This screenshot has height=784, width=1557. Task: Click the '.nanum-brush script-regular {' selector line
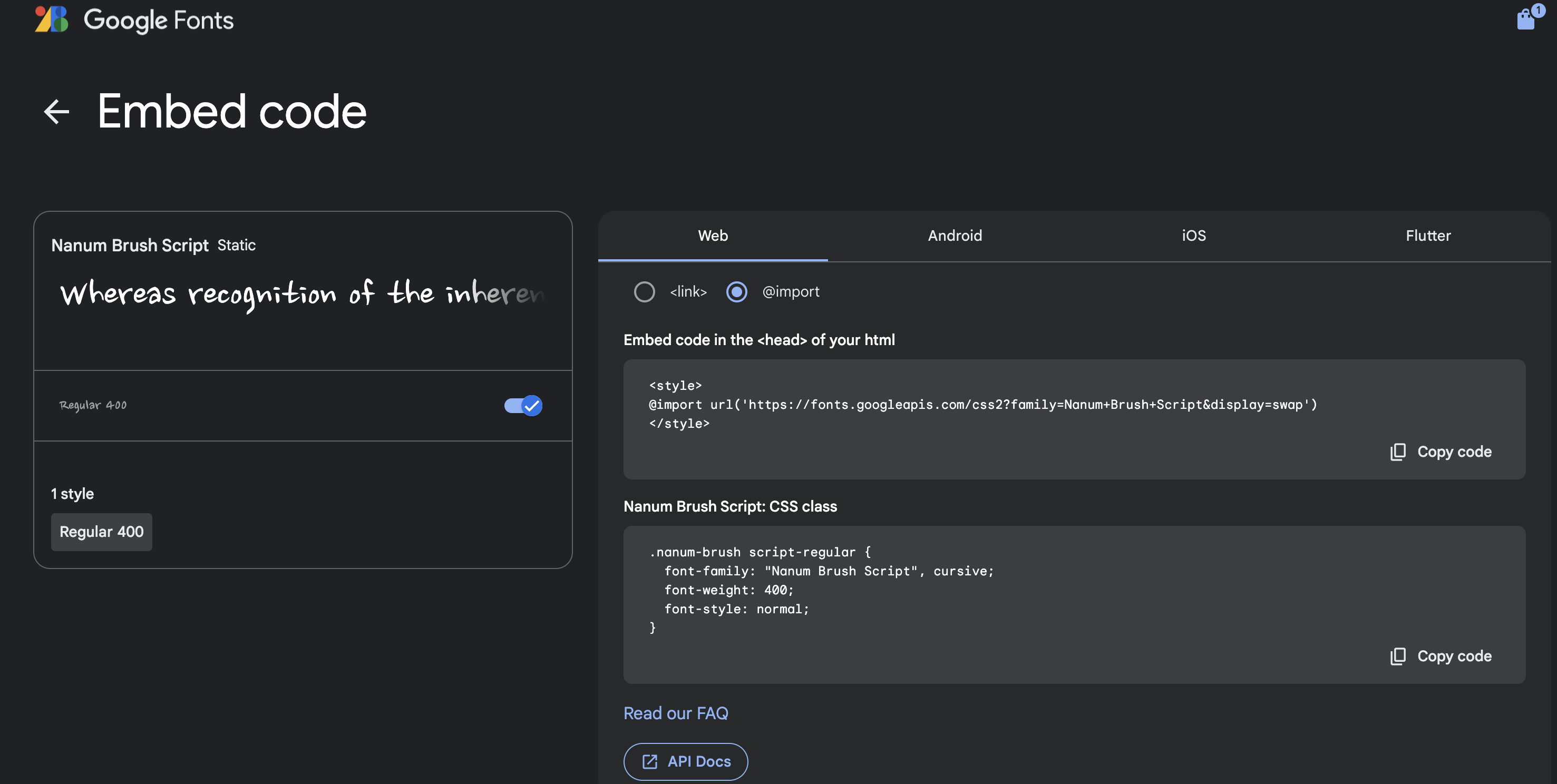click(x=760, y=552)
